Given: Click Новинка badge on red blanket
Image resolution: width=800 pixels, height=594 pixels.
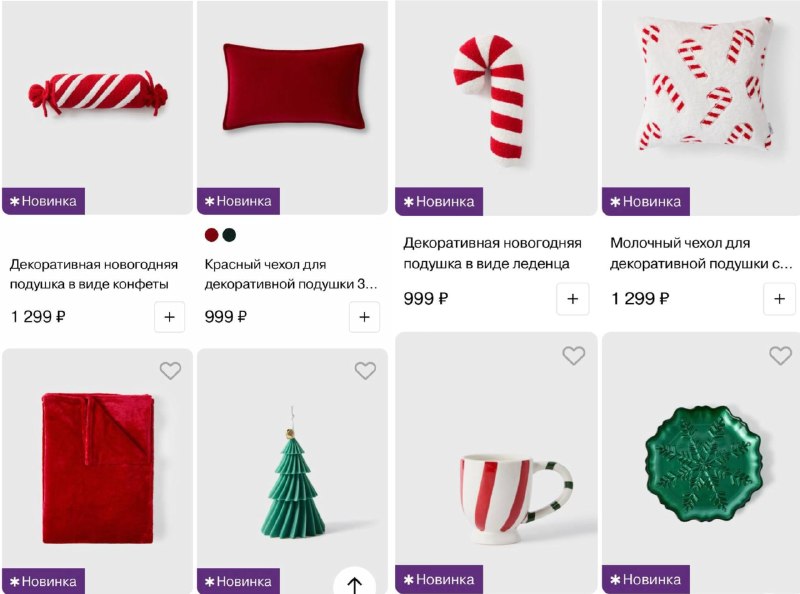Looking at the screenshot, I should click(x=43, y=581).
